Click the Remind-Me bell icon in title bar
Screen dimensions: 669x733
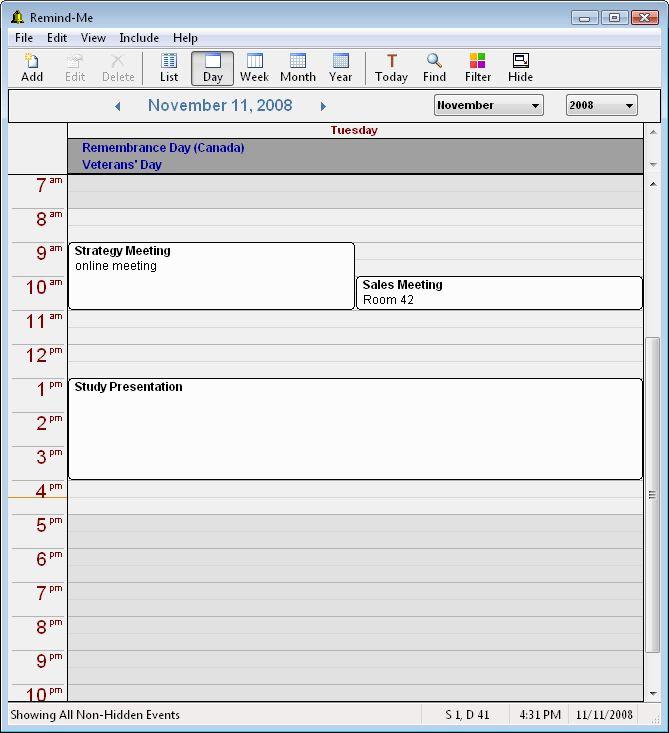(x=17, y=17)
